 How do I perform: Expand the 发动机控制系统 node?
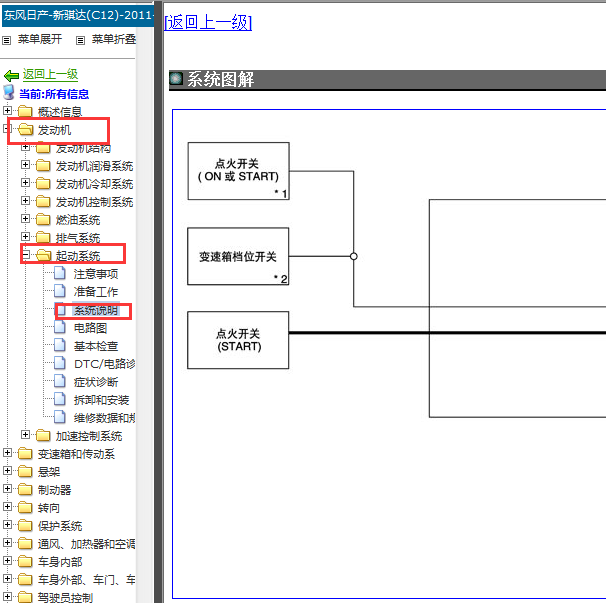coord(25,201)
